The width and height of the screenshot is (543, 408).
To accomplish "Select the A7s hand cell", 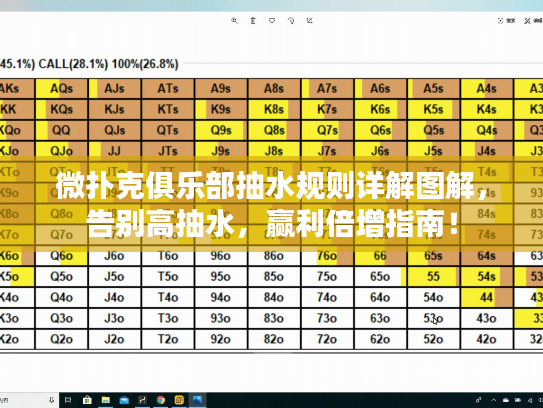I will tap(327, 89).
